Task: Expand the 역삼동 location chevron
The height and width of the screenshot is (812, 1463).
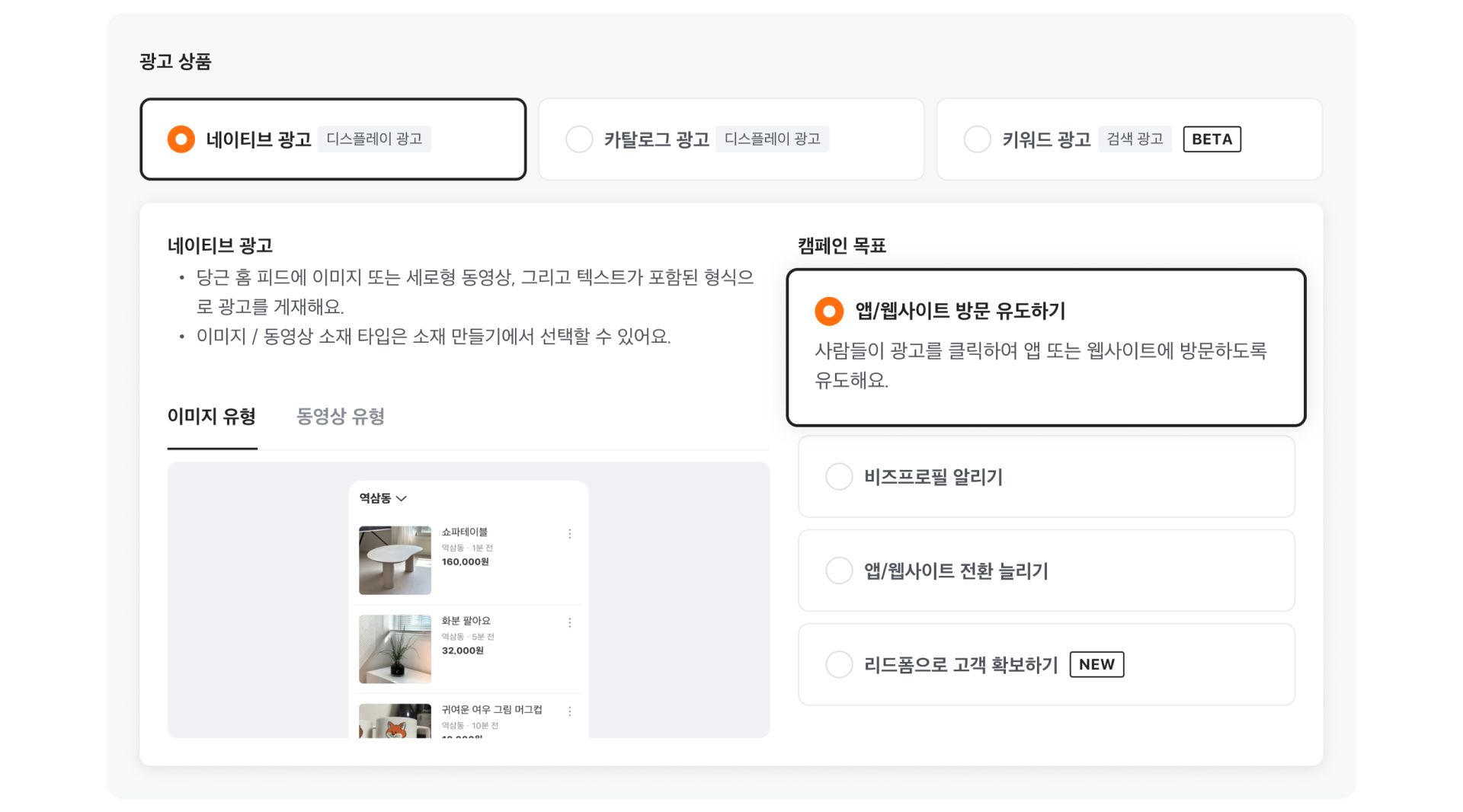Action: click(402, 498)
